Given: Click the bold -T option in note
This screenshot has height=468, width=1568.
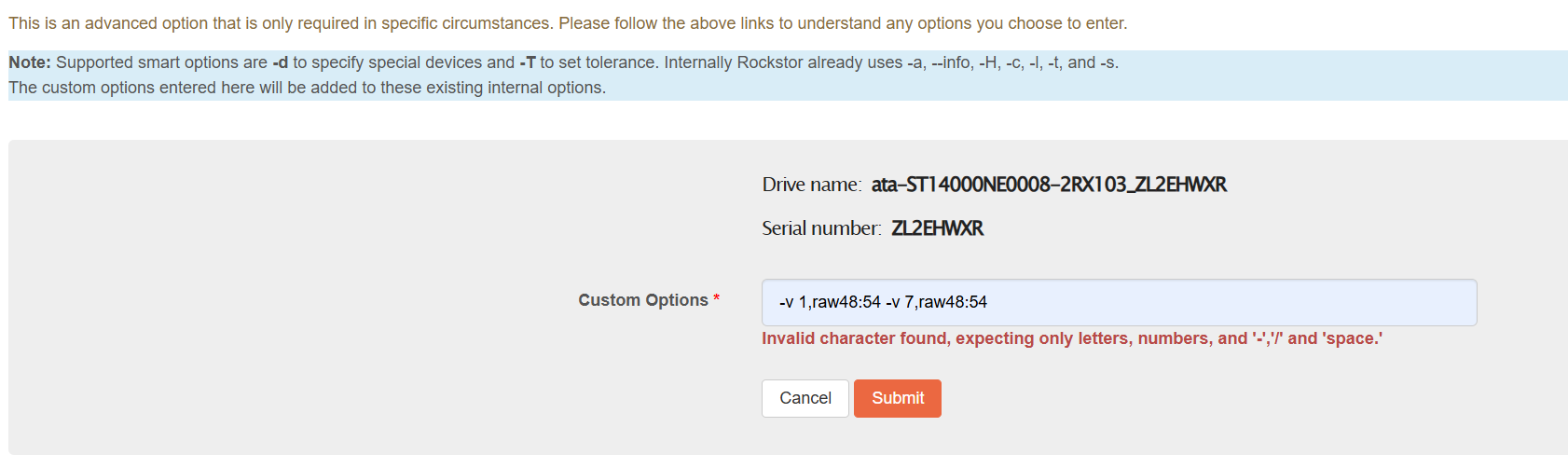Looking at the screenshot, I should tap(528, 62).
